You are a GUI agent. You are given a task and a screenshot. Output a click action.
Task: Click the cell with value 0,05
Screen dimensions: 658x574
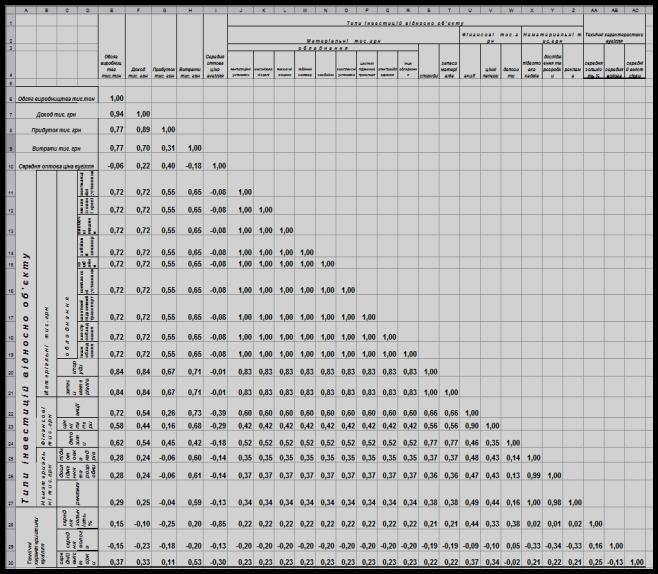click(511, 541)
